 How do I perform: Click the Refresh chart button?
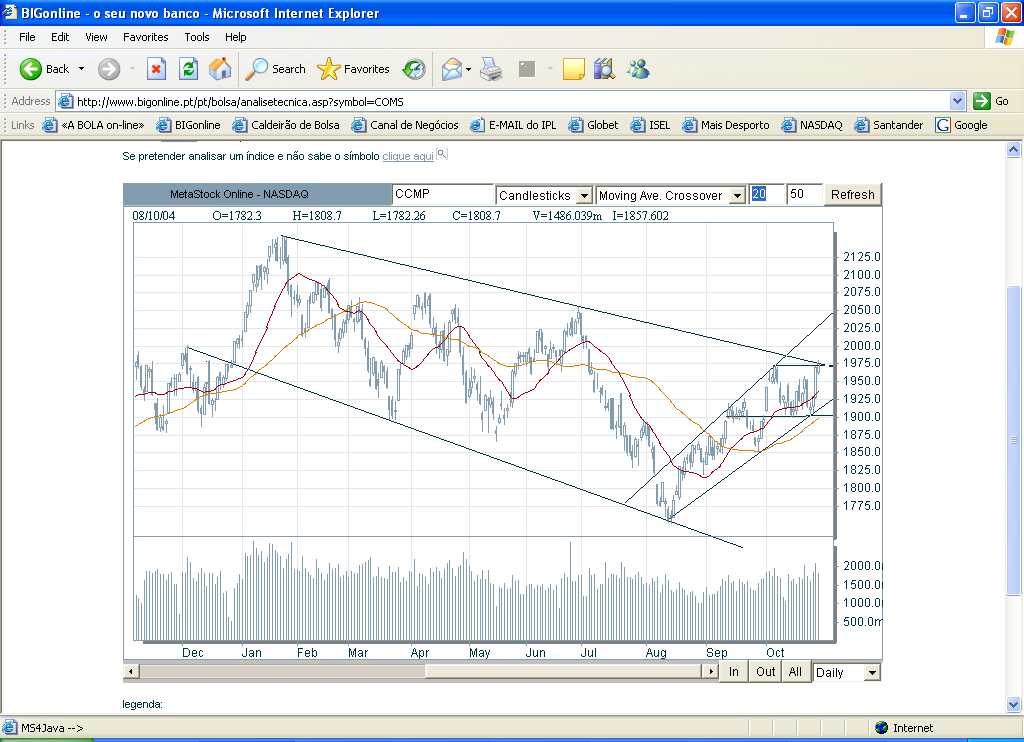[x=852, y=195]
